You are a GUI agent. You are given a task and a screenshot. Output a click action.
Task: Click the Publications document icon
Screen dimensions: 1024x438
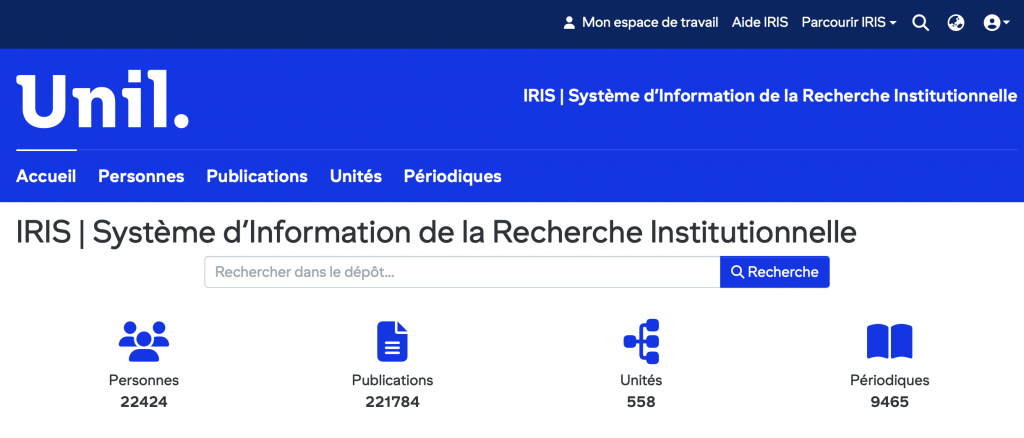click(392, 341)
